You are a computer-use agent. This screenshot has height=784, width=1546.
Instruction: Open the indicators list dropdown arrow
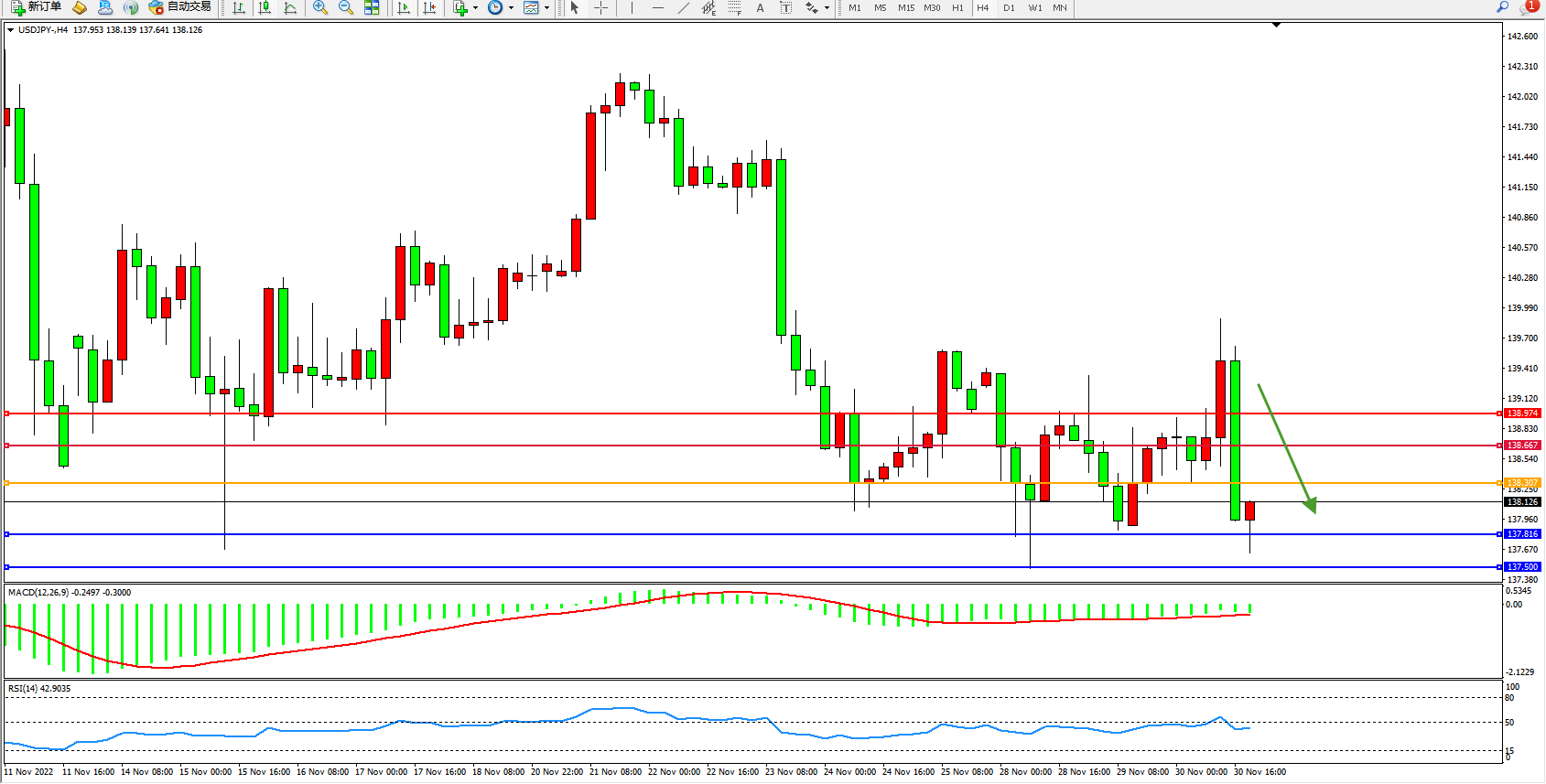[x=475, y=8]
